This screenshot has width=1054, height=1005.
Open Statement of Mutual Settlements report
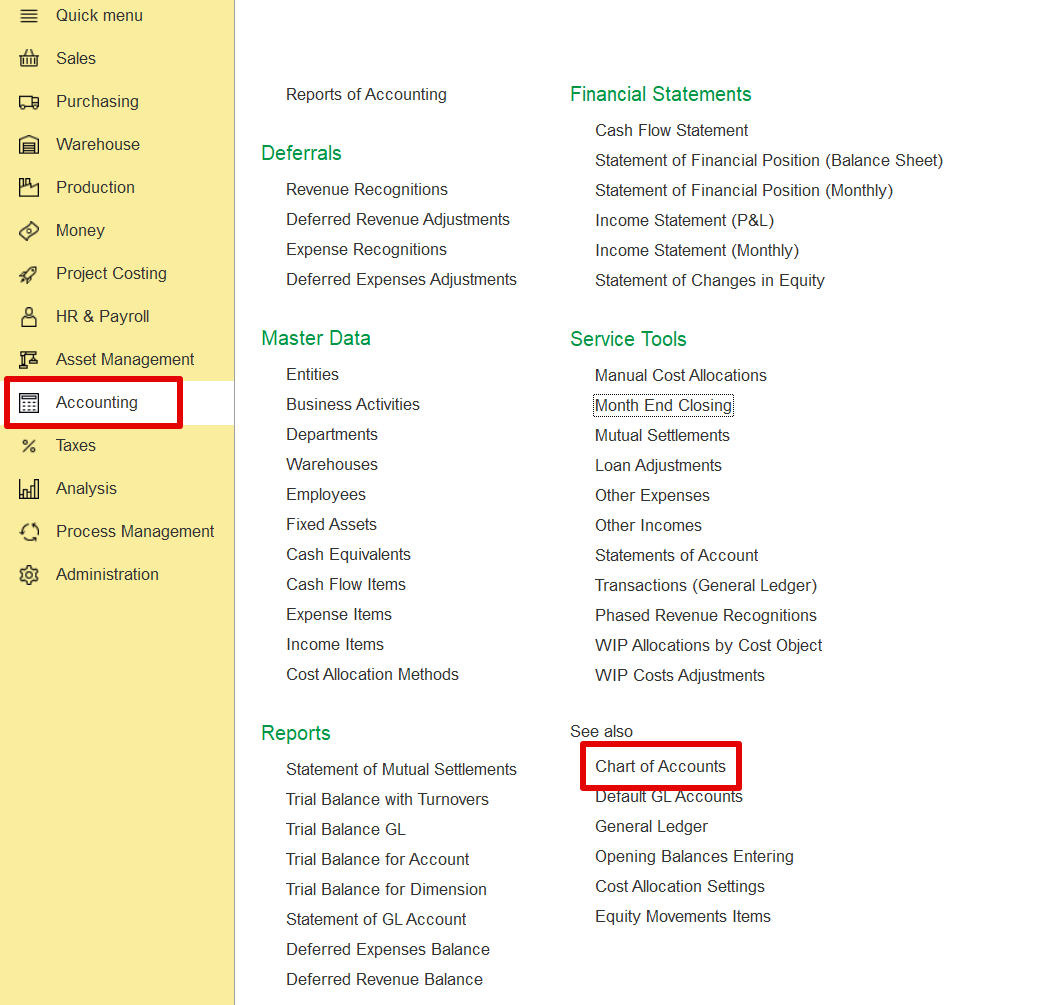pos(401,770)
